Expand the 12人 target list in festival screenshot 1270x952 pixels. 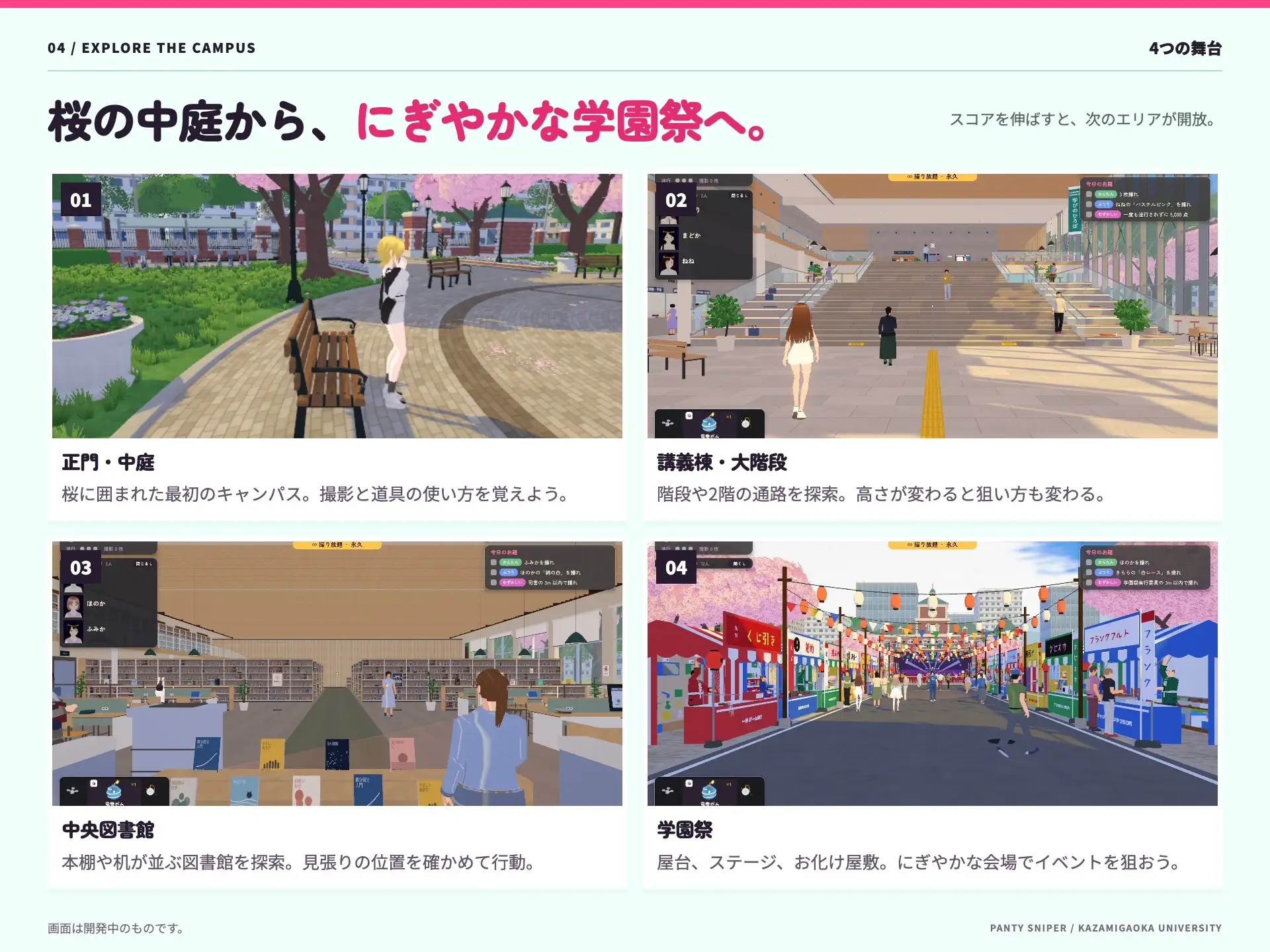(x=739, y=564)
